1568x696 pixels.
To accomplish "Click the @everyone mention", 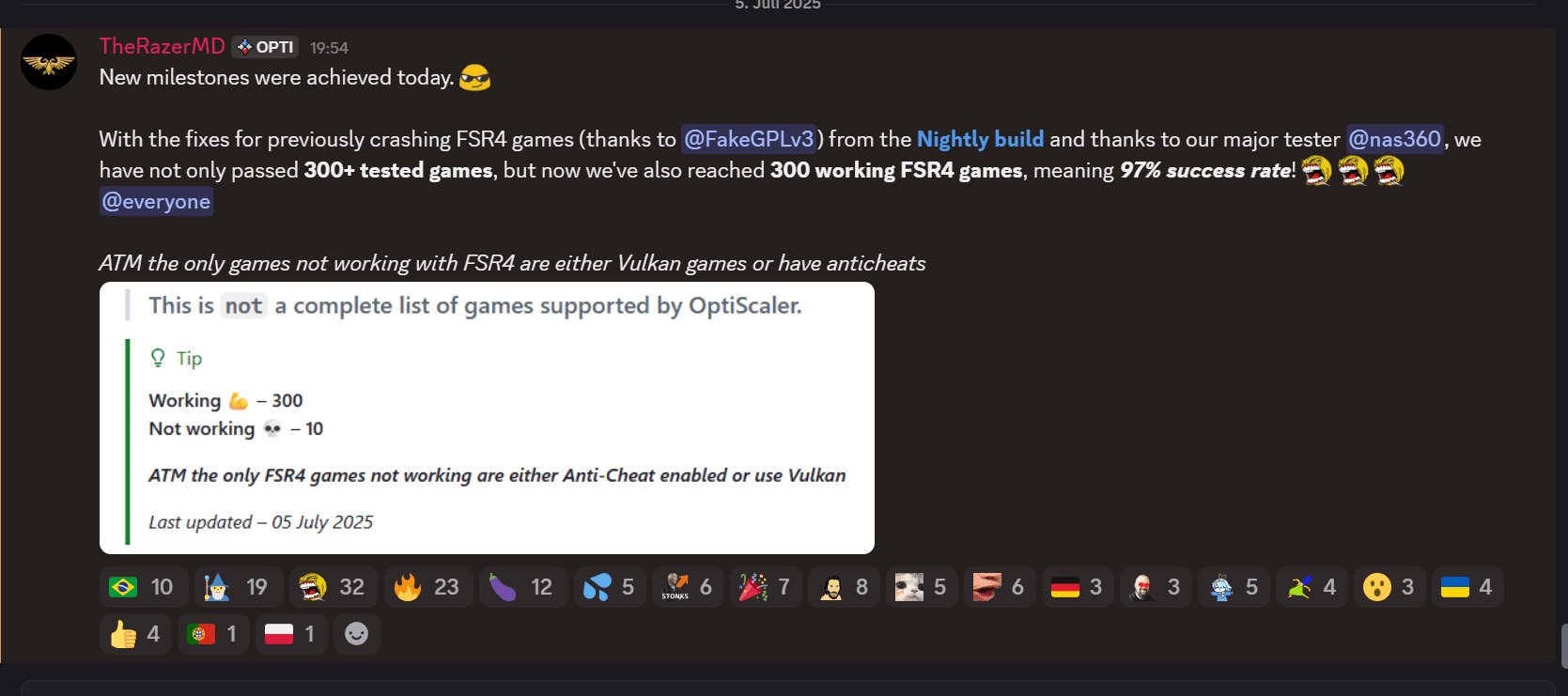I will [156, 201].
